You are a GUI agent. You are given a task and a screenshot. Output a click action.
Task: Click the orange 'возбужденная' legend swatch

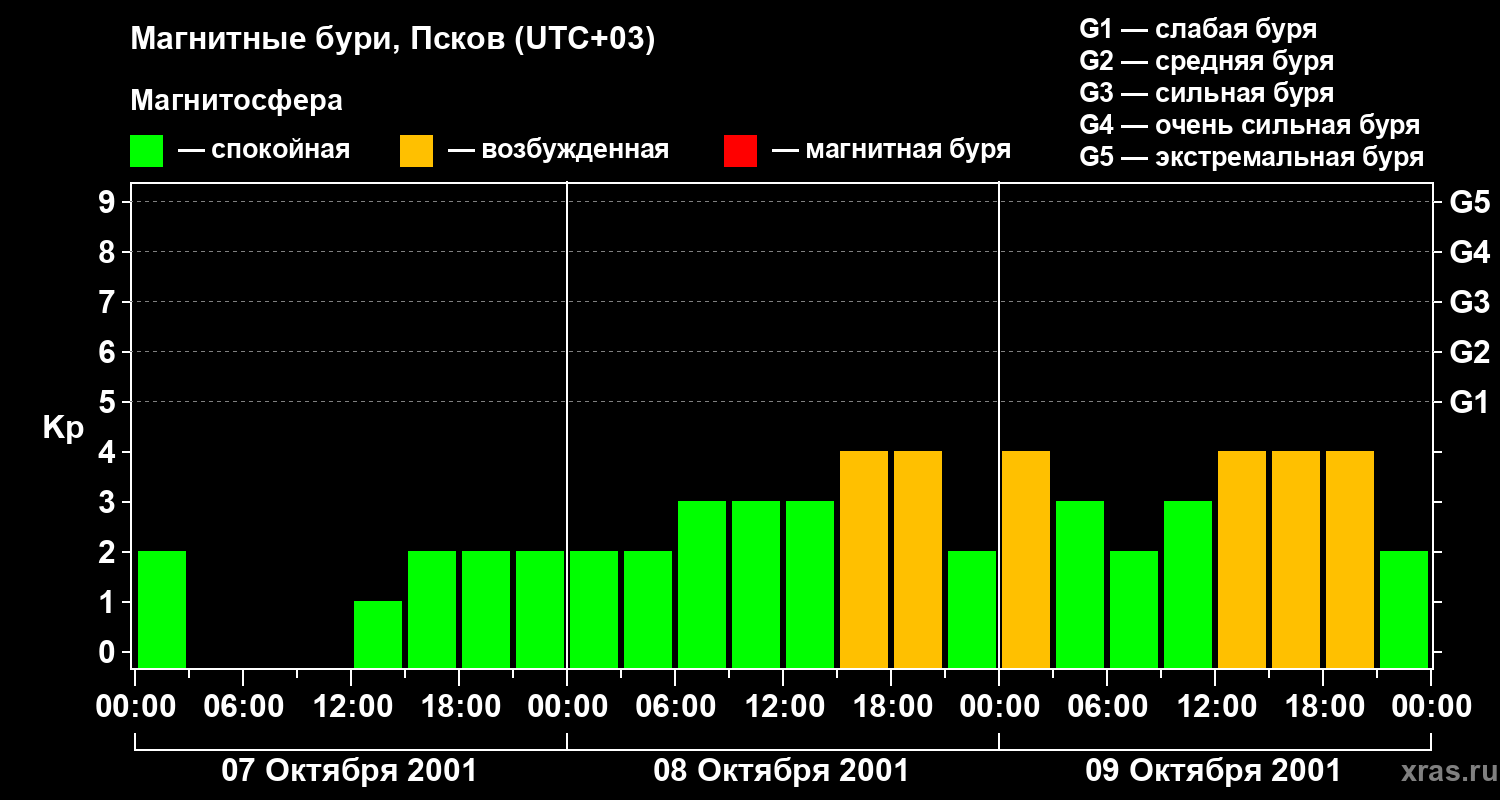[416, 151]
